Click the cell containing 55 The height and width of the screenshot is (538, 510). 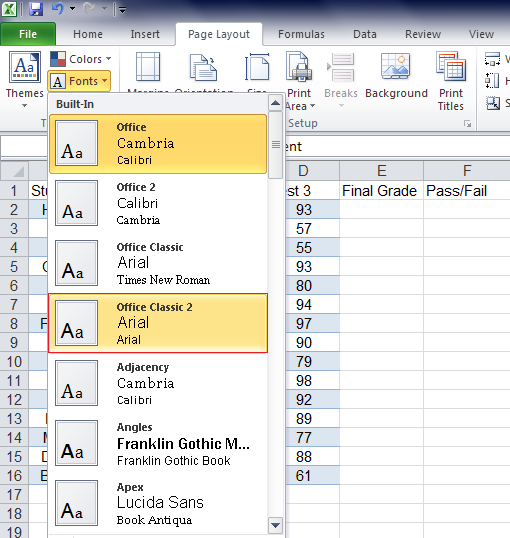[312, 247]
